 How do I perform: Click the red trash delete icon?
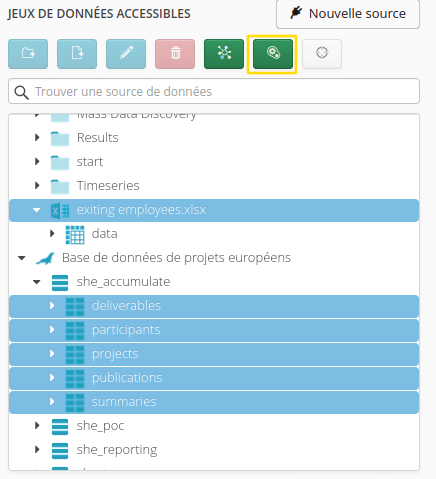[x=175, y=54]
